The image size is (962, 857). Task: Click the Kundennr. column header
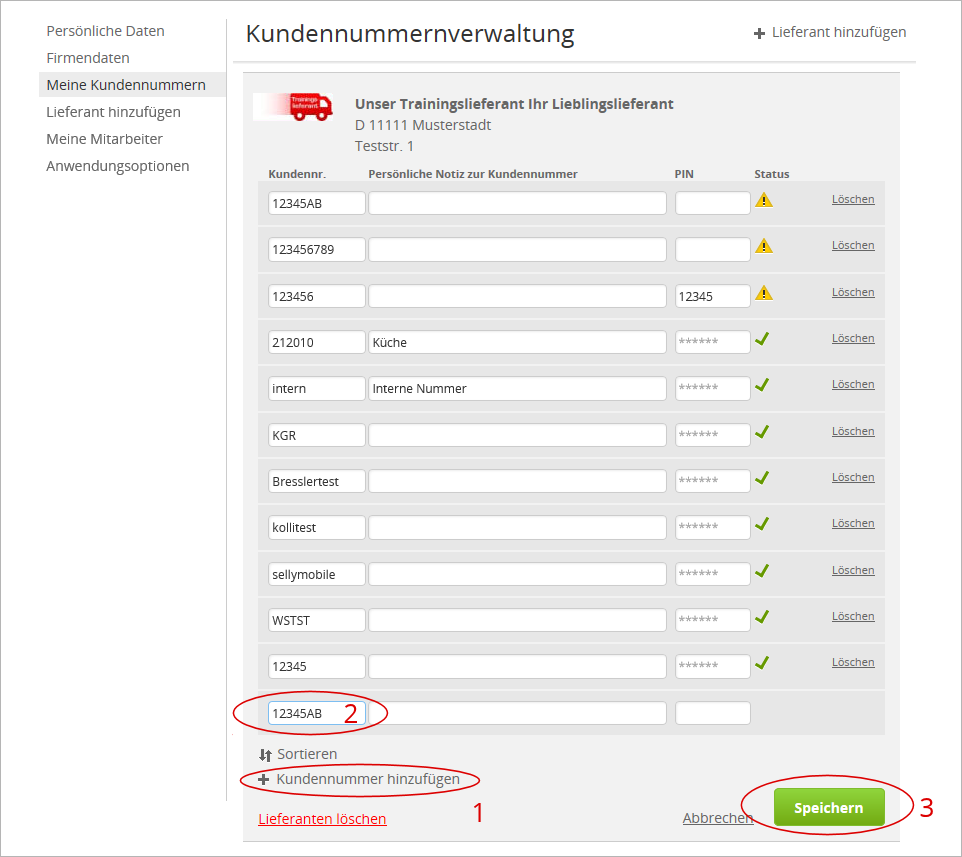(297, 174)
